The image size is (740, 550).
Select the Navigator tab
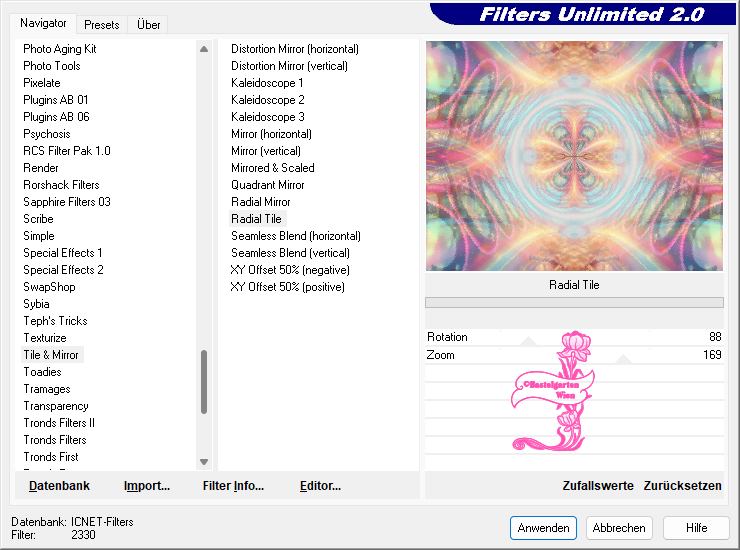pyautogui.click(x=43, y=23)
